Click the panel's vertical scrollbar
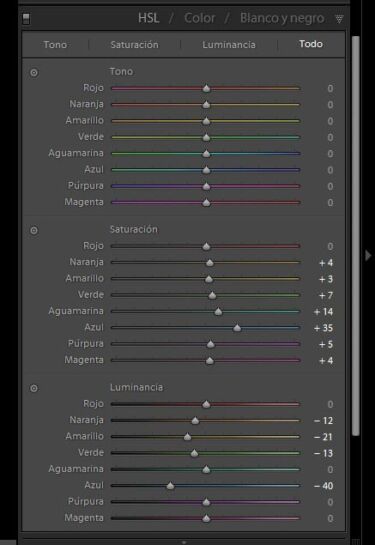The height and width of the screenshot is (545, 375). (x=355, y=236)
